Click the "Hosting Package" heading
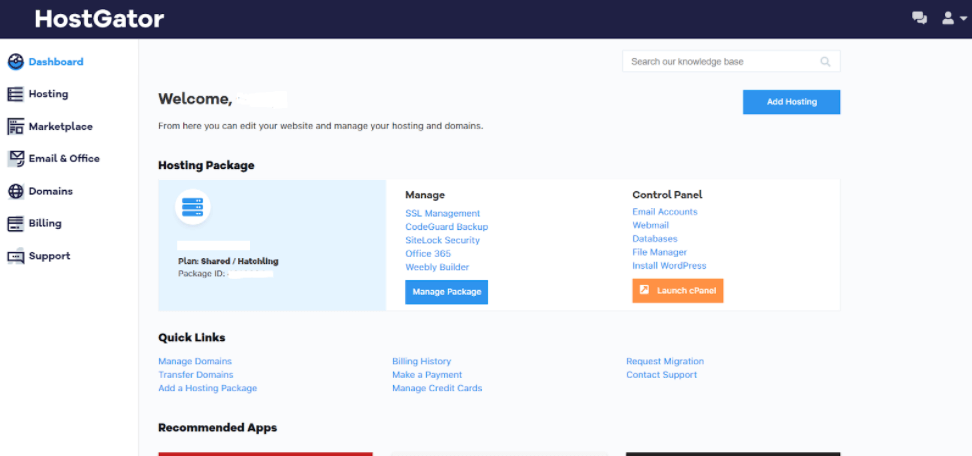Screen dimensions: 972x456 [206, 165]
